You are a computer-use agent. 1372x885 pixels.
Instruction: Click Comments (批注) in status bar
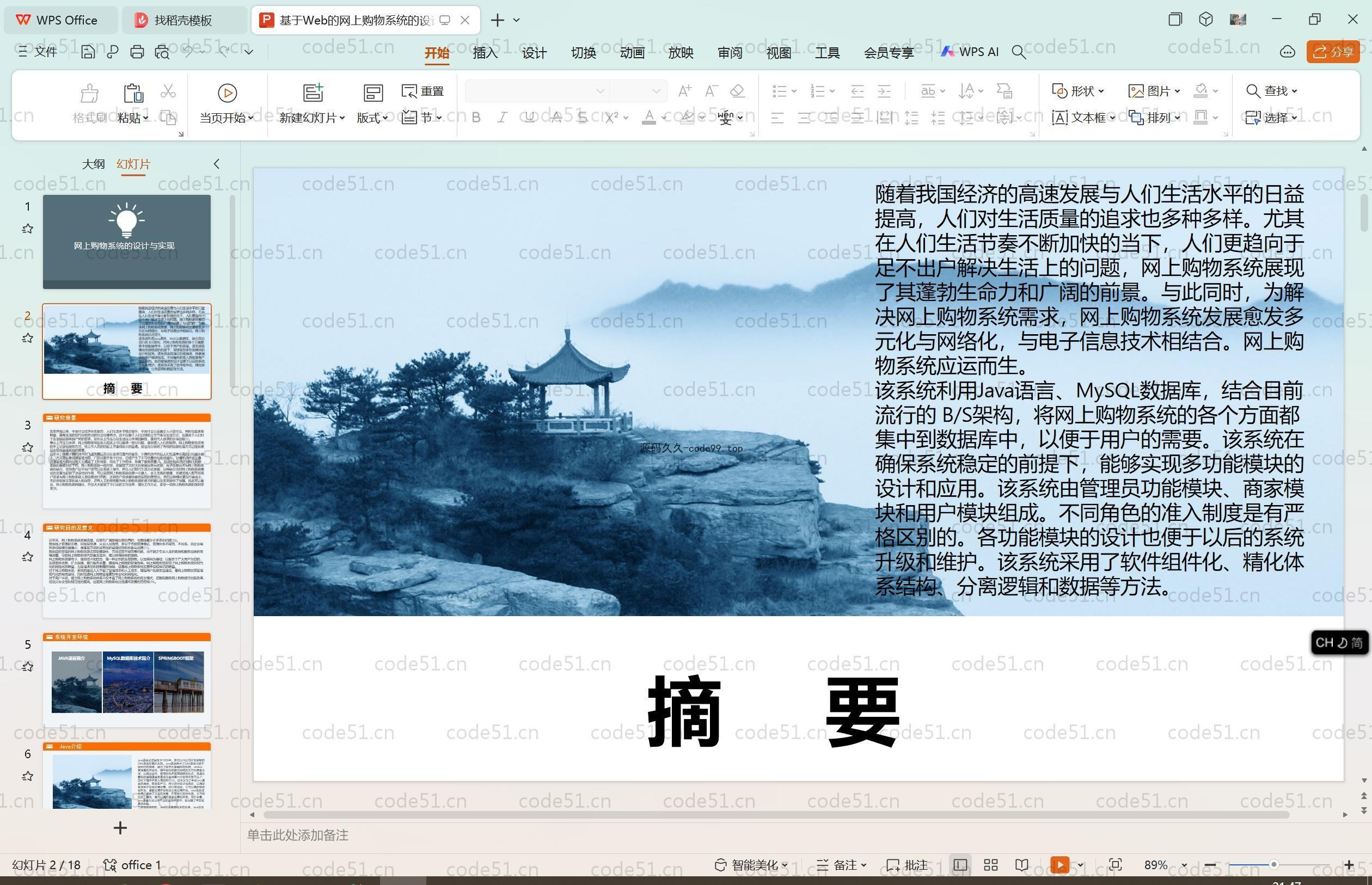coord(907,865)
